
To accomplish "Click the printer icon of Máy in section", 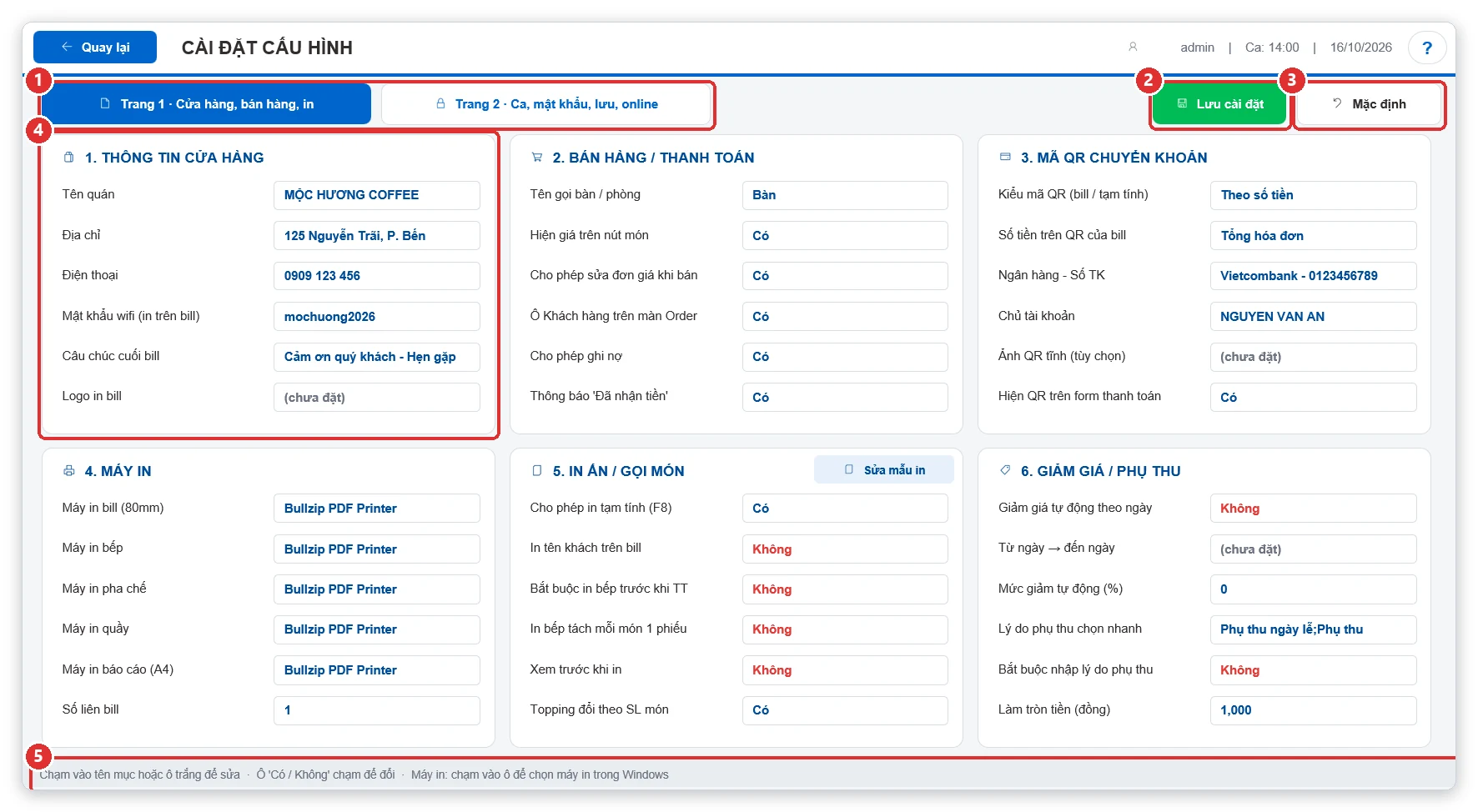I will [x=69, y=470].
